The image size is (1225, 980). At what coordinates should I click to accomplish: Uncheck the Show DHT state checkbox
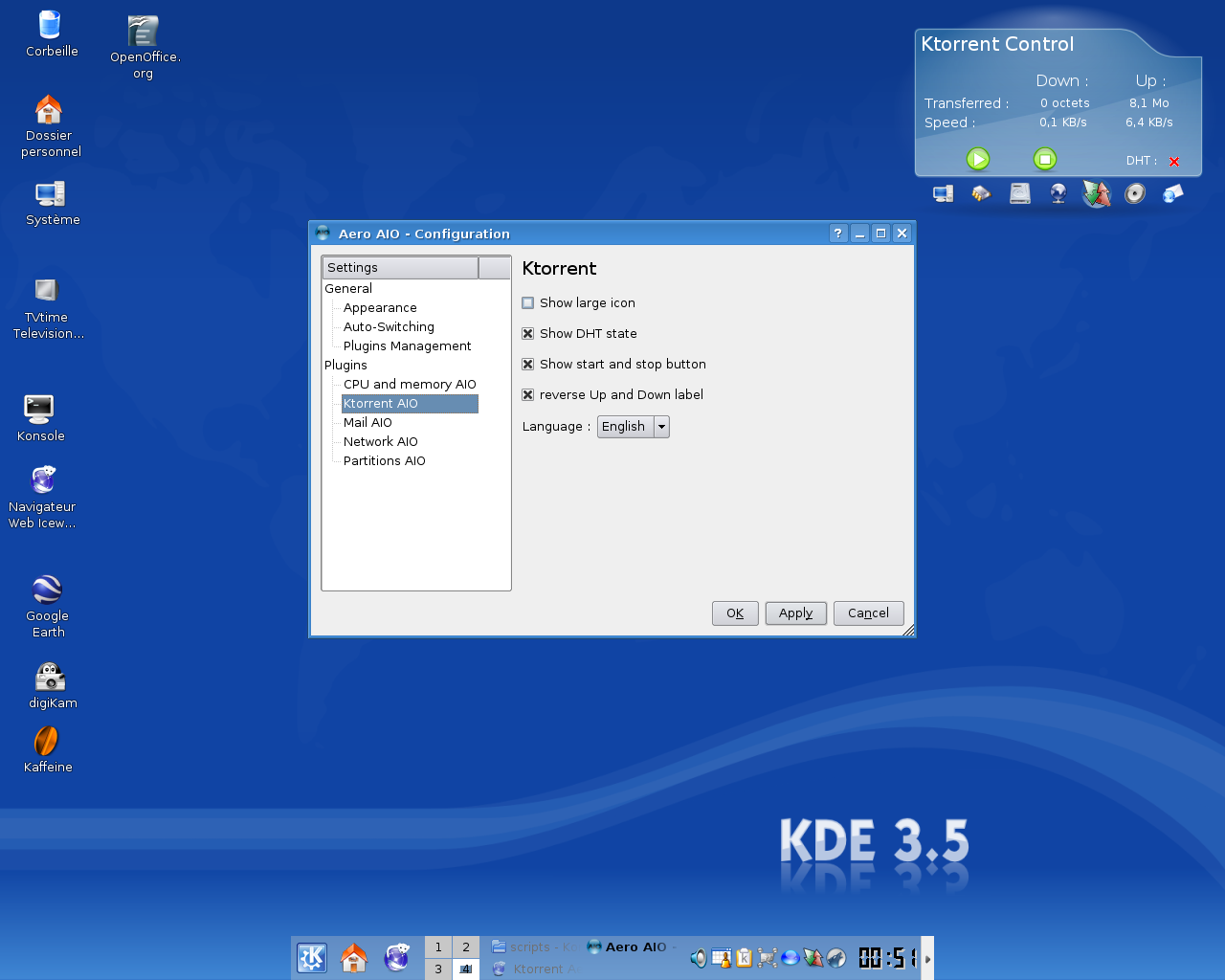[x=527, y=333]
